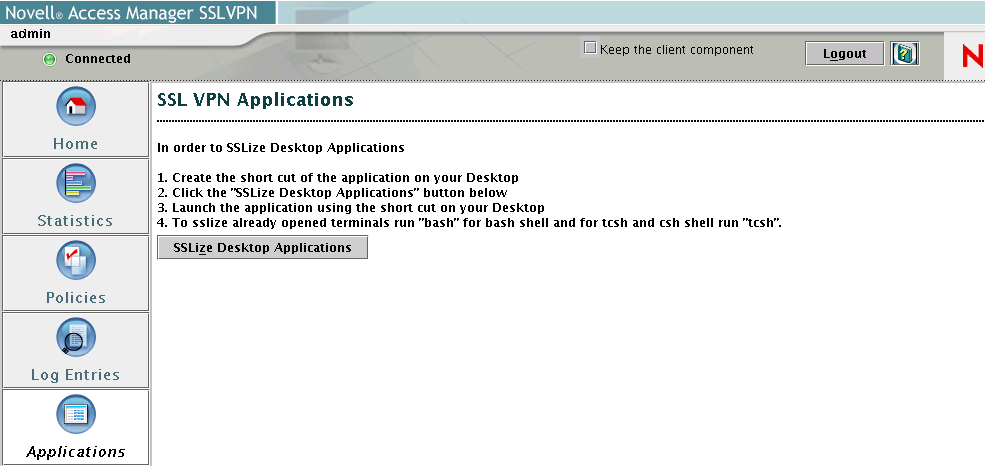Image resolution: width=985 pixels, height=466 pixels.
Task: Click the SSLize Desktop Applications button
Action: pyautogui.click(x=263, y=247)
